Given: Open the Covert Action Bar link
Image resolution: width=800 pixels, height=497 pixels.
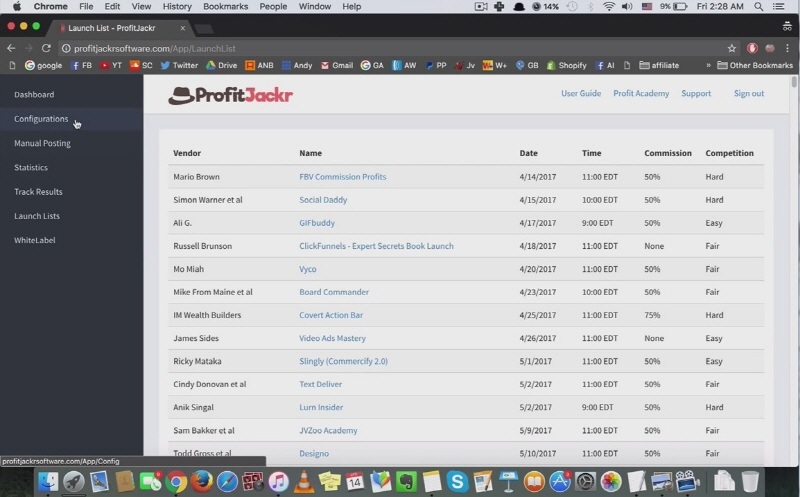Looking at the screenshot, I should [x=331, y=315].
